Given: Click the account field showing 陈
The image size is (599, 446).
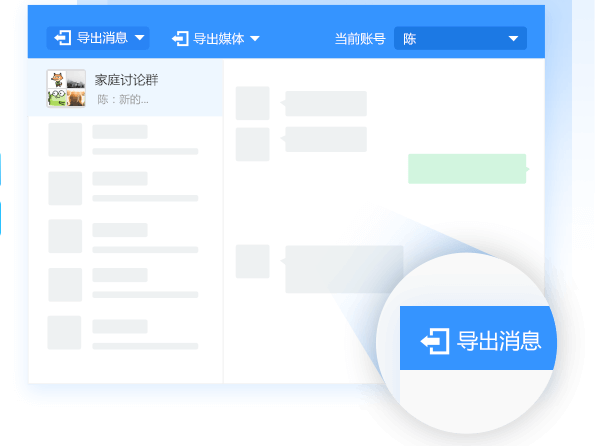Looking at the screenshot, I should 460,38.
